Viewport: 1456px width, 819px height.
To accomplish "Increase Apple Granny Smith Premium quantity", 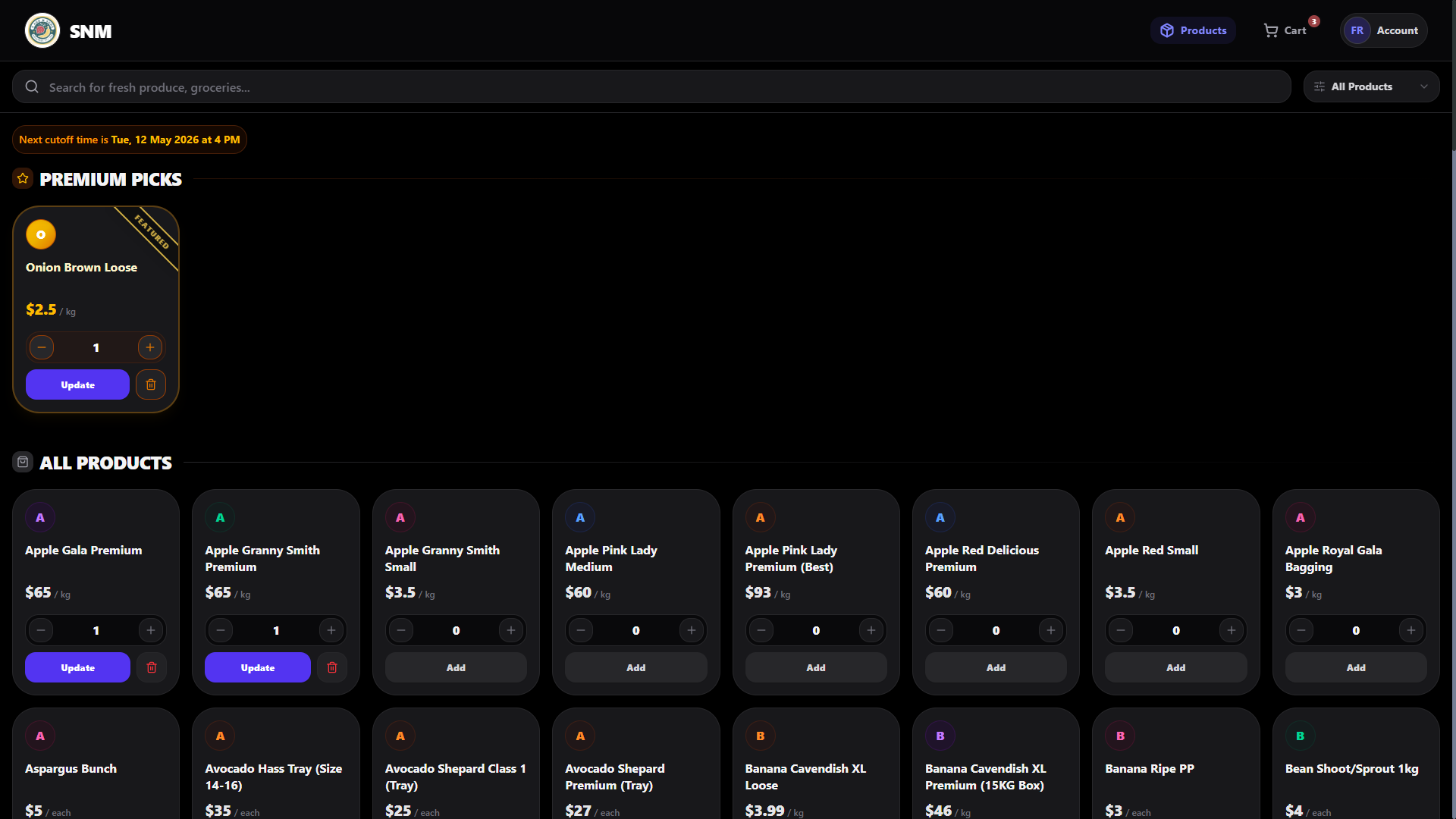I will pos(331,630).
